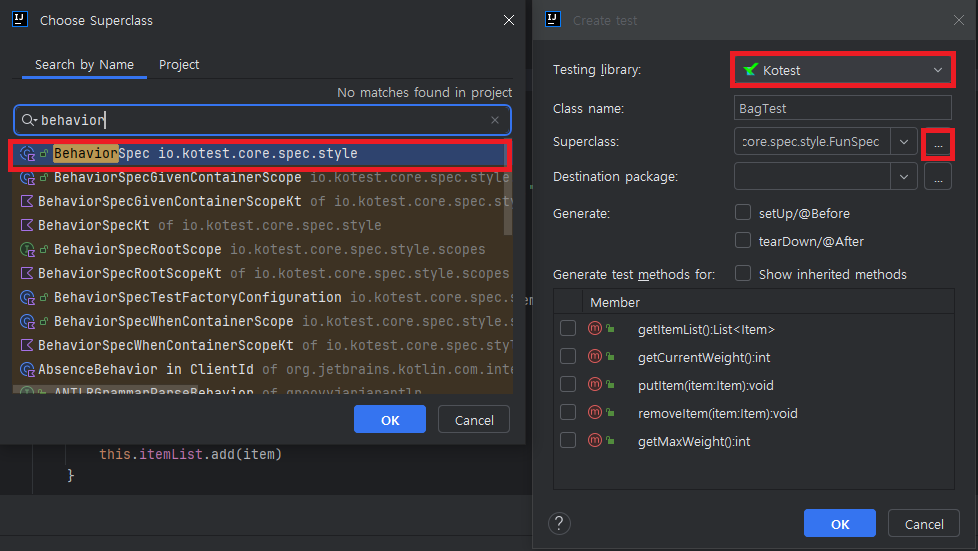Click the interface icon of BehaviorSpecRootScope
Screen dimensions: 978x551
27,250
